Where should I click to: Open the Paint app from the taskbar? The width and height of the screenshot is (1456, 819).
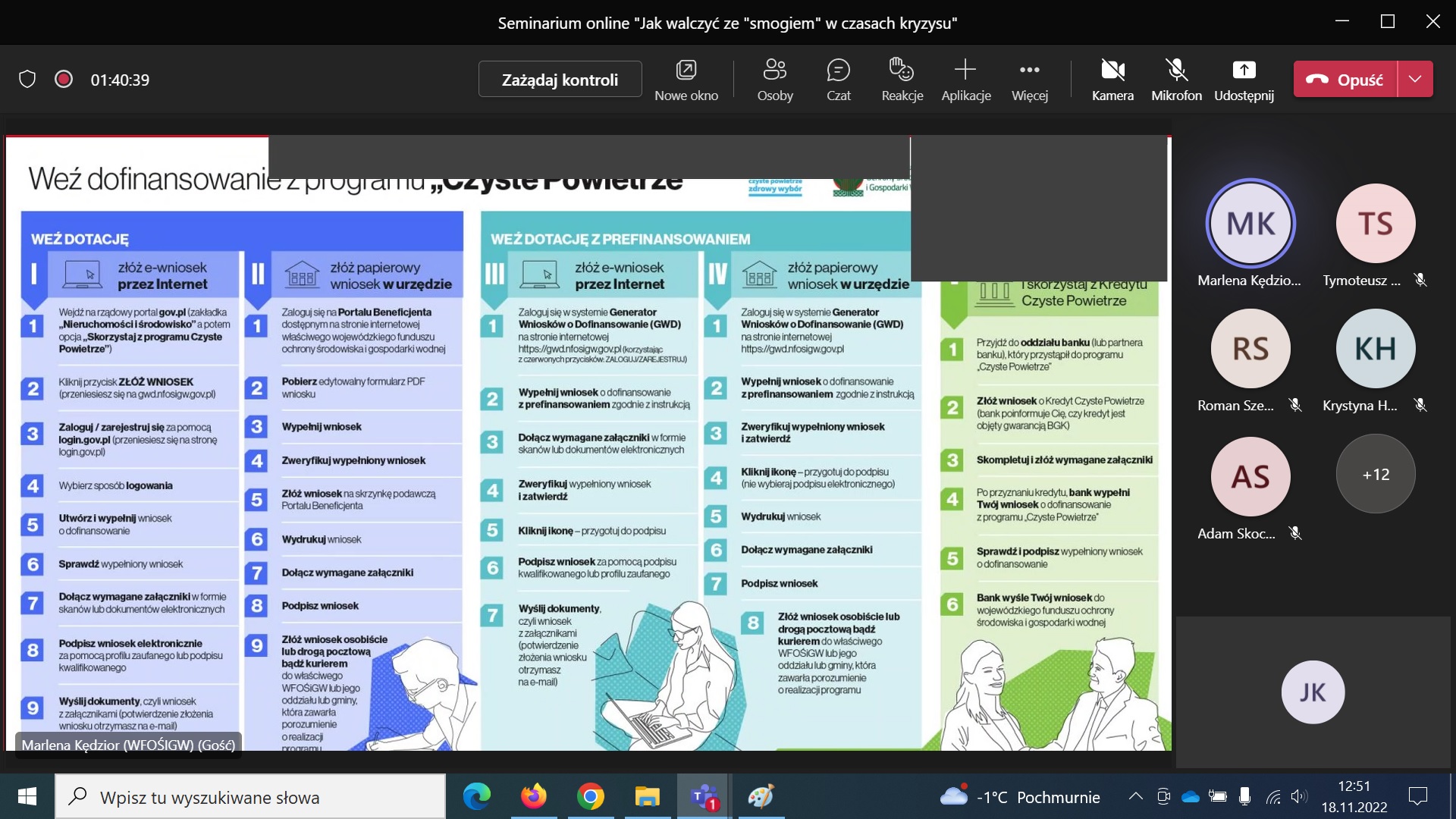coord(761,796)
